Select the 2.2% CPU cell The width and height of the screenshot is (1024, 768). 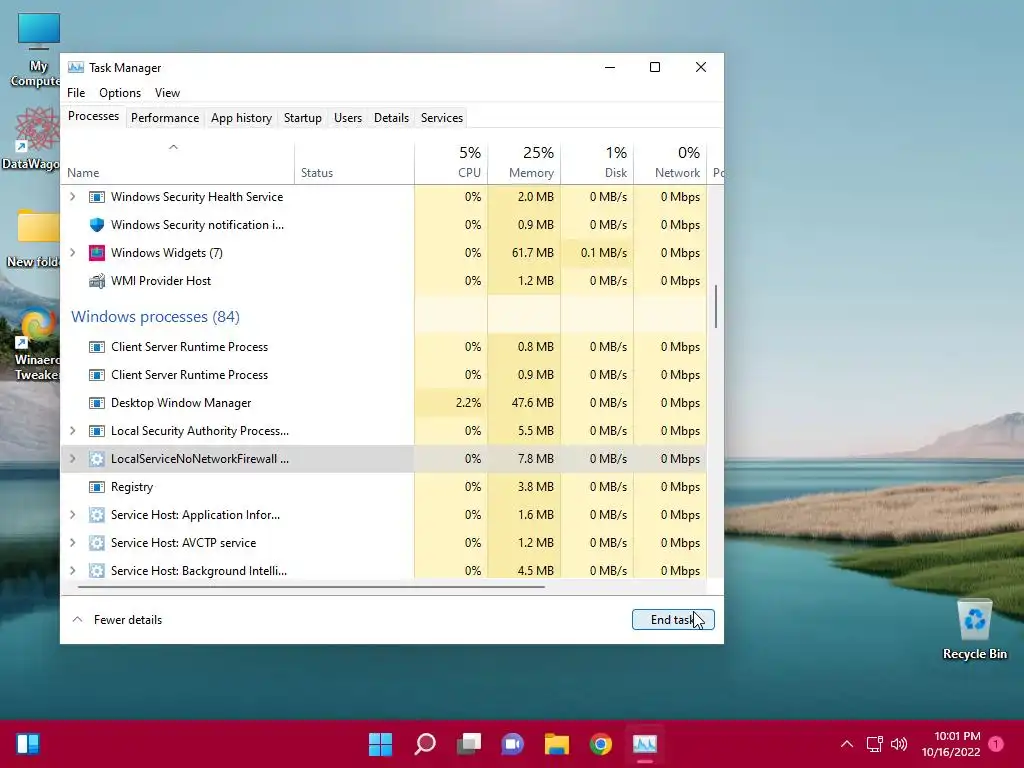point(451,403)
